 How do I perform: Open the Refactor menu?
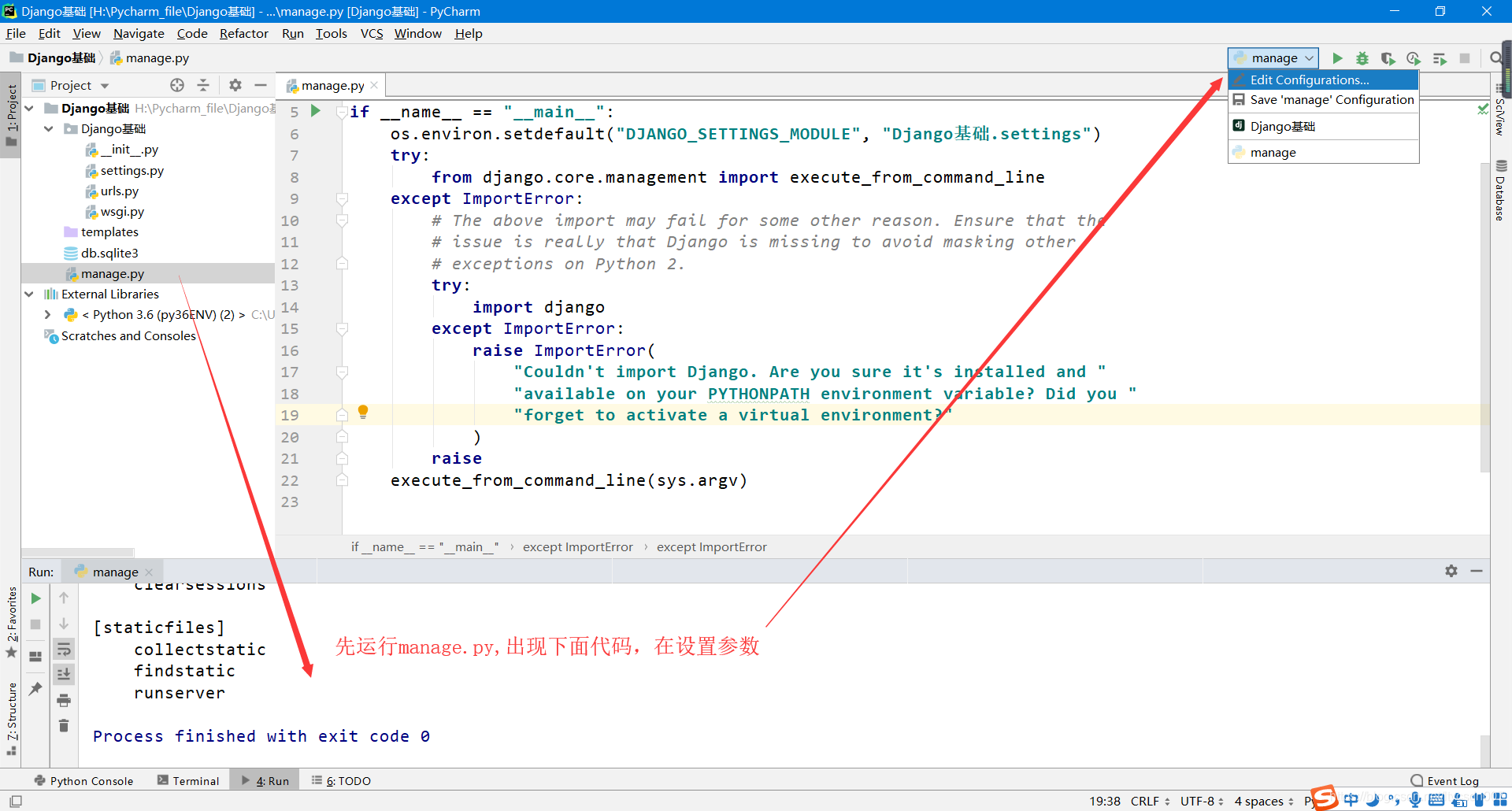pyautogui.click(x=243, y=33)
